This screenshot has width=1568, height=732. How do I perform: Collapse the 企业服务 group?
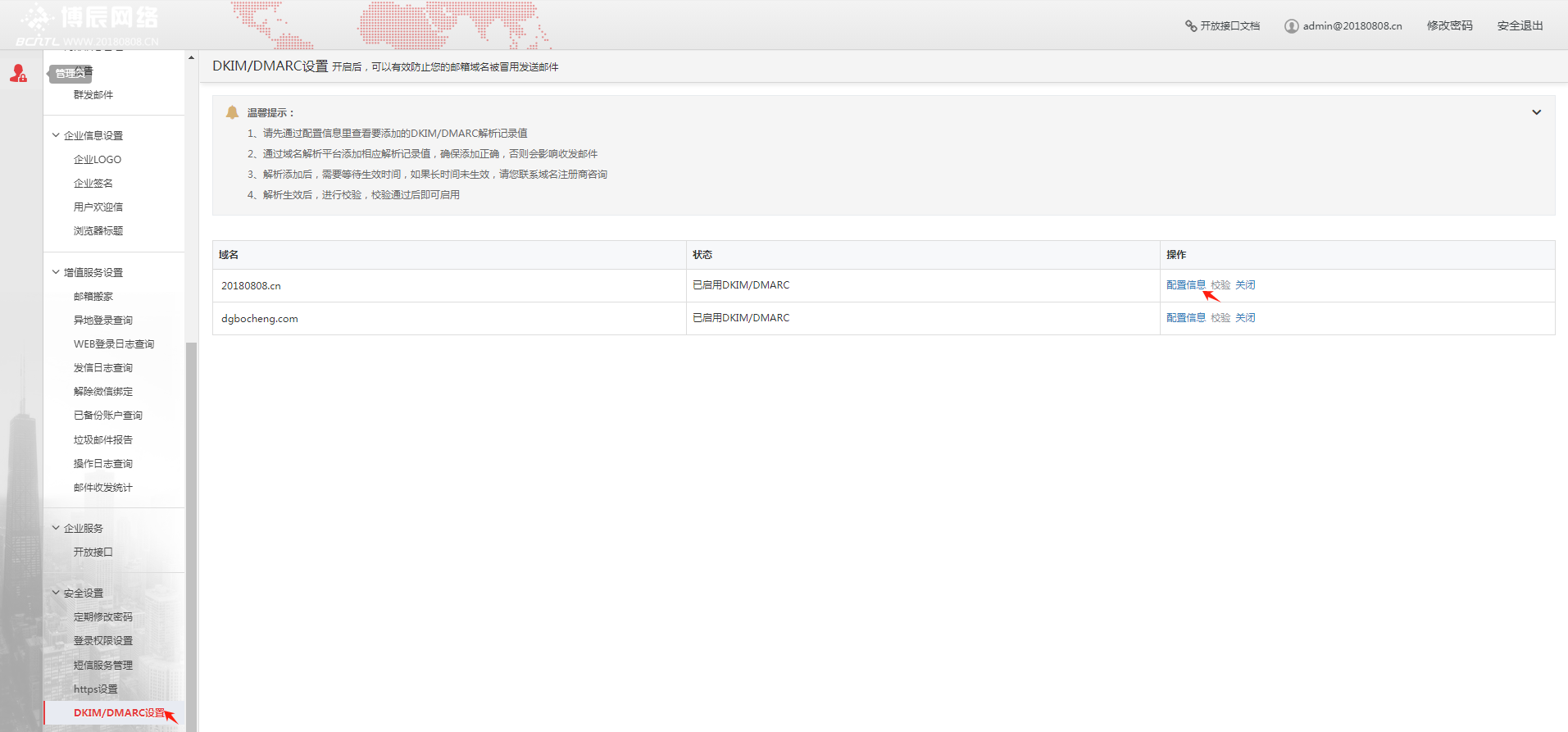pos(56,528)
